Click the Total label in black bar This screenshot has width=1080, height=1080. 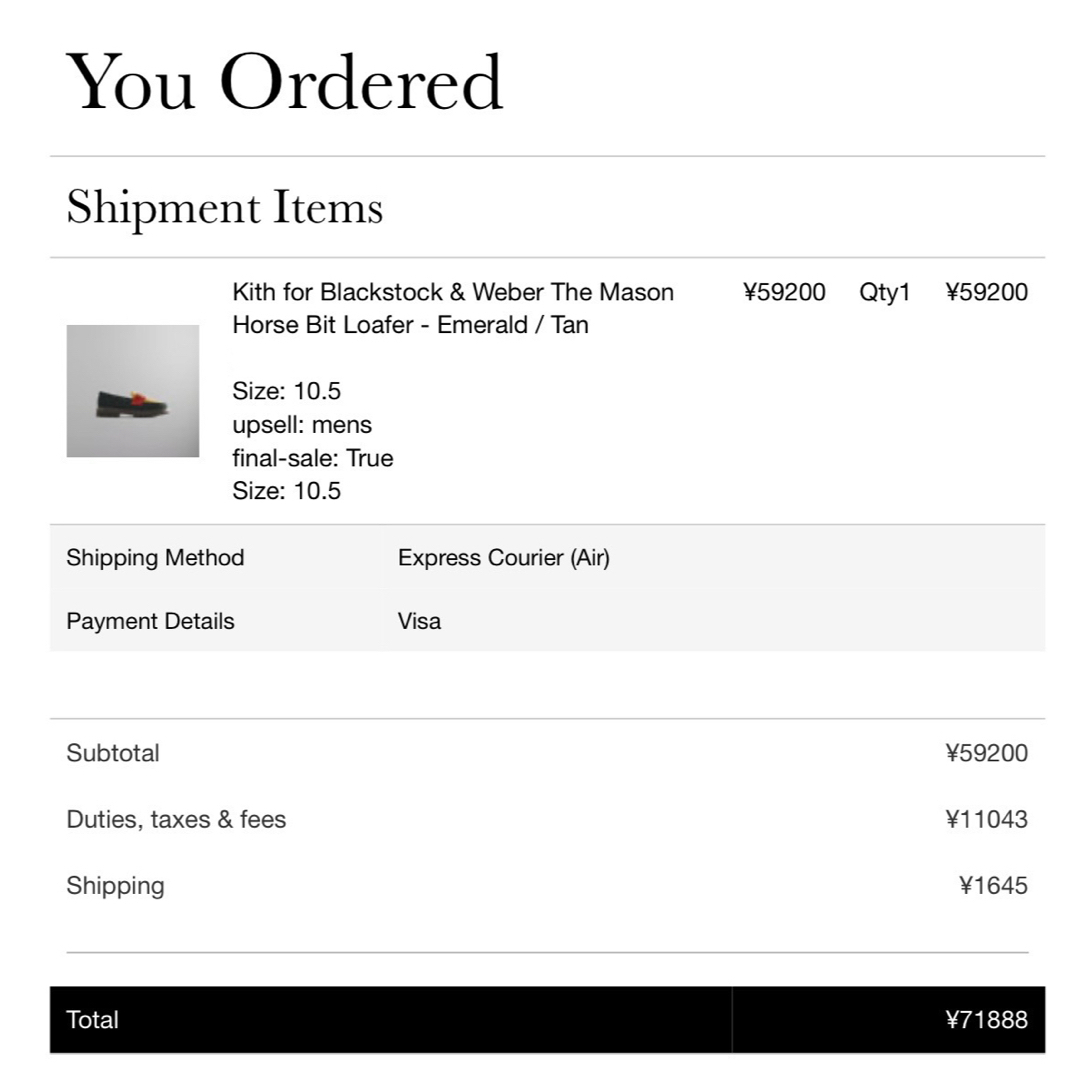[x=92, y=1020]
